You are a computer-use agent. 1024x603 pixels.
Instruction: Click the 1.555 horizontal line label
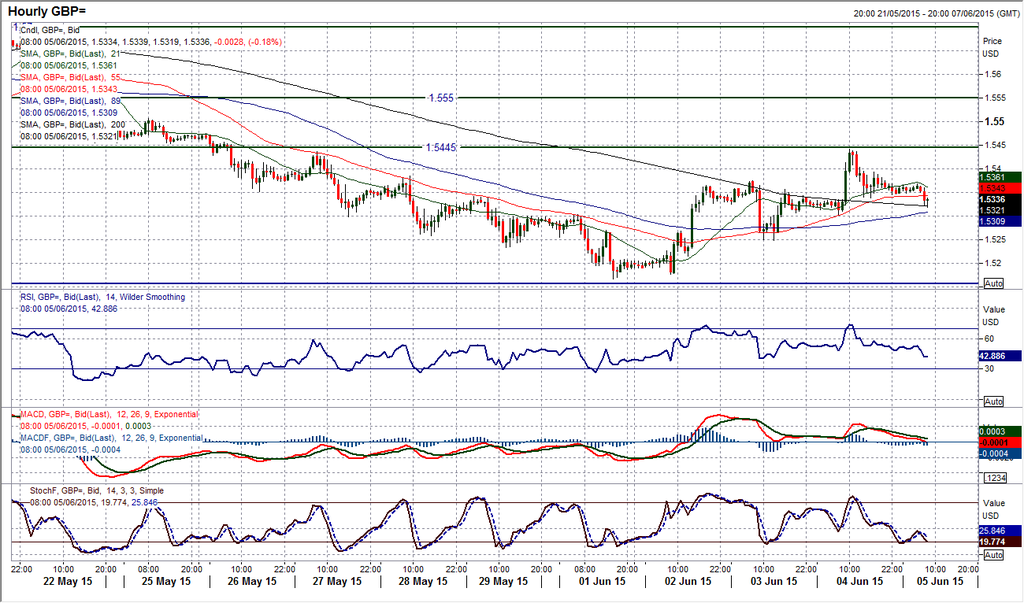[441, 98]
